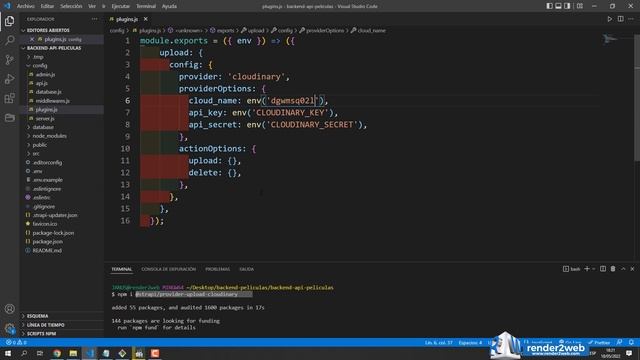The image size is (640, 360).
Task: Click the feedback icon in the status bar
Action: (620, 342)
